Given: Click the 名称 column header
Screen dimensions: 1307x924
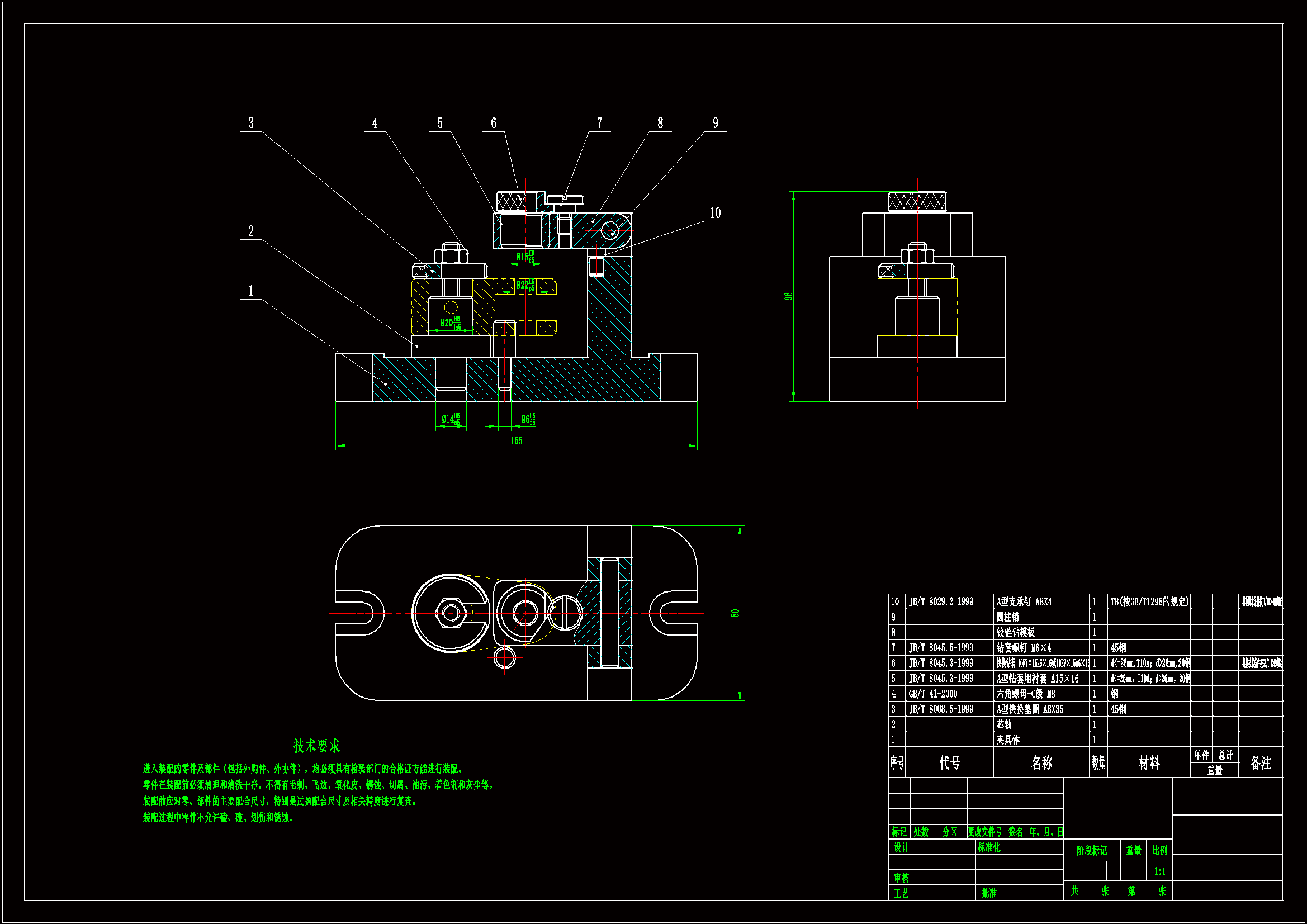Looking at the screenshot, I should (x=1041, y=762).
